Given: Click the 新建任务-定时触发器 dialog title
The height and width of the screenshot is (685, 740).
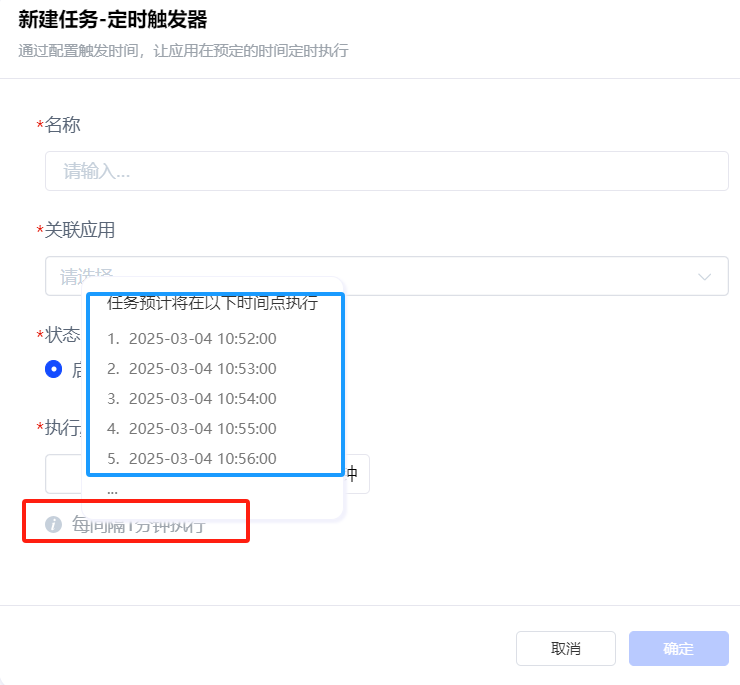Looking at the screenshot, I should pyautogui.click(x=119, y=18).
